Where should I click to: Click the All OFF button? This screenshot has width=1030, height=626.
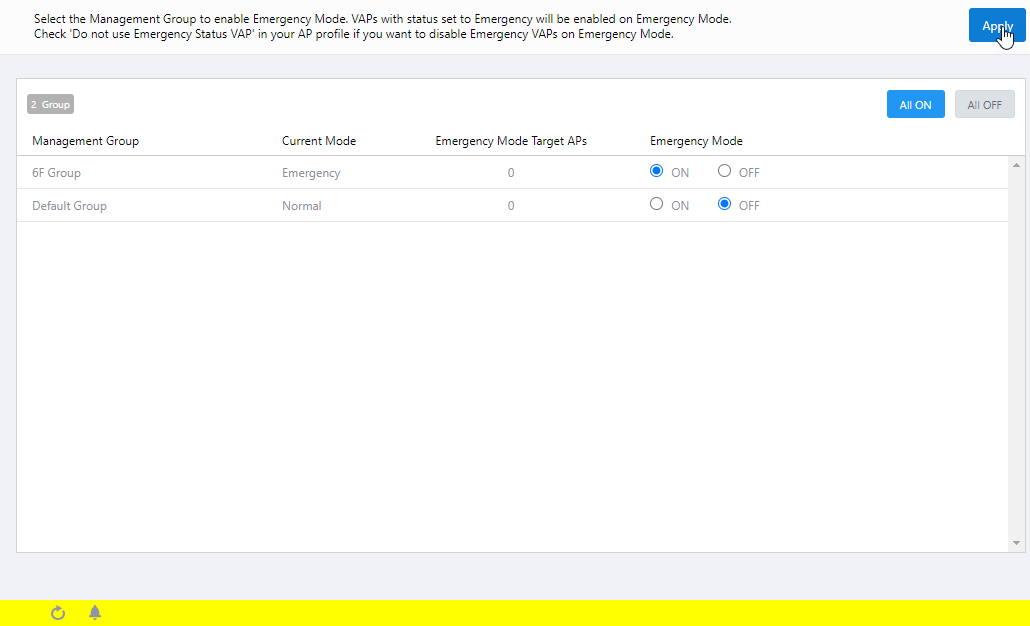tap(984, 105)
